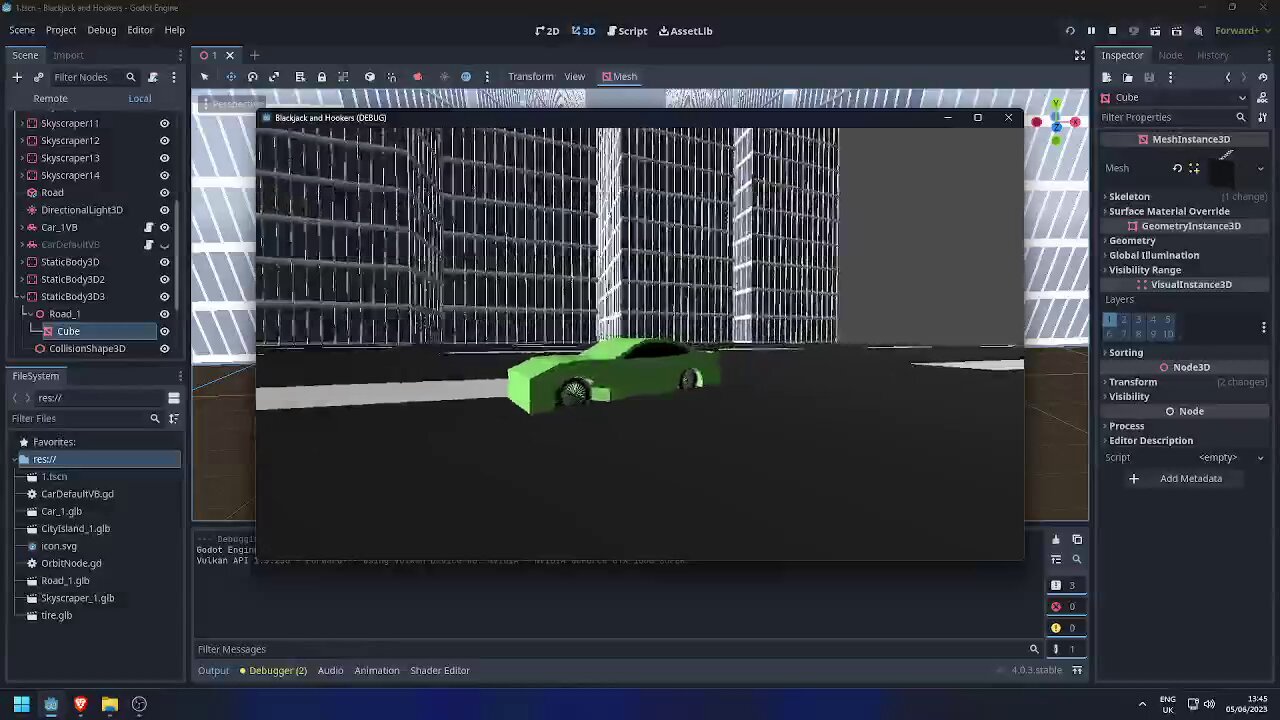This screenshot has height=720, width=1280.
Task: Open the Import dock tab
Action: tap(68, 55)
